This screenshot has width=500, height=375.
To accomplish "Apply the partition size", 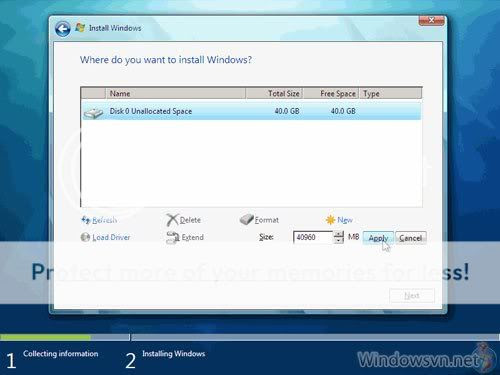I will (378, 238).
